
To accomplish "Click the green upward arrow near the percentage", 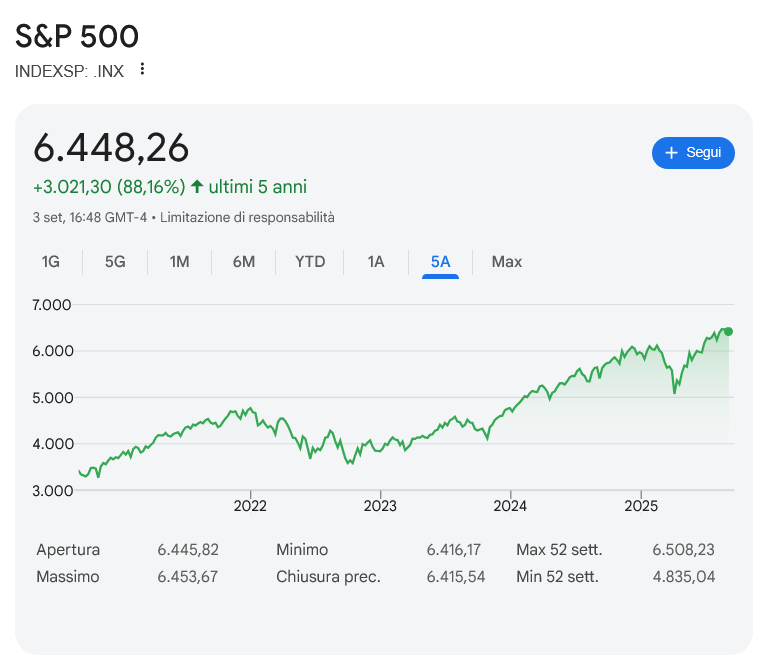I will [197, 187].
